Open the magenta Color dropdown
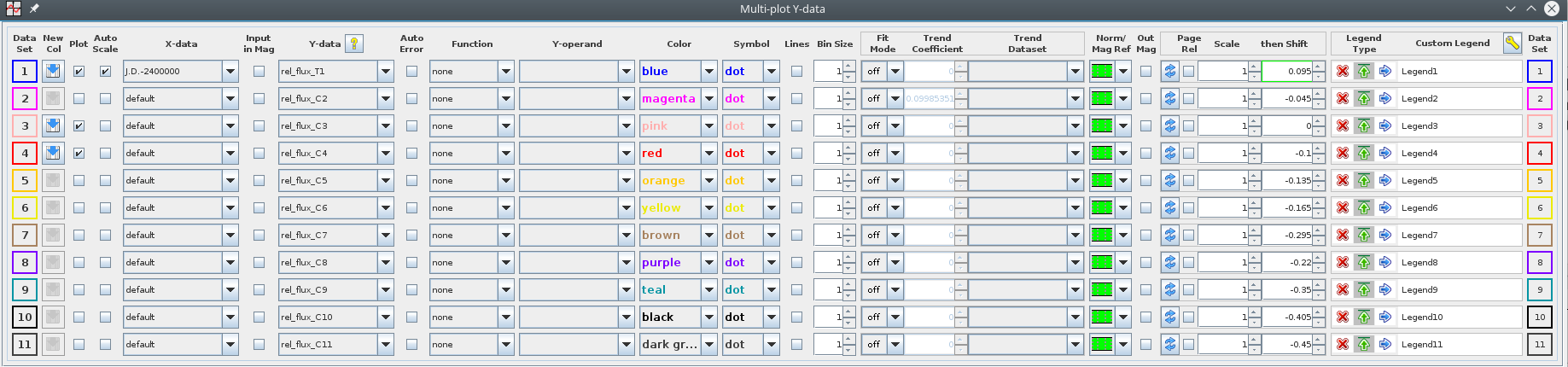The image size is (1568, 367). [709, 98]
